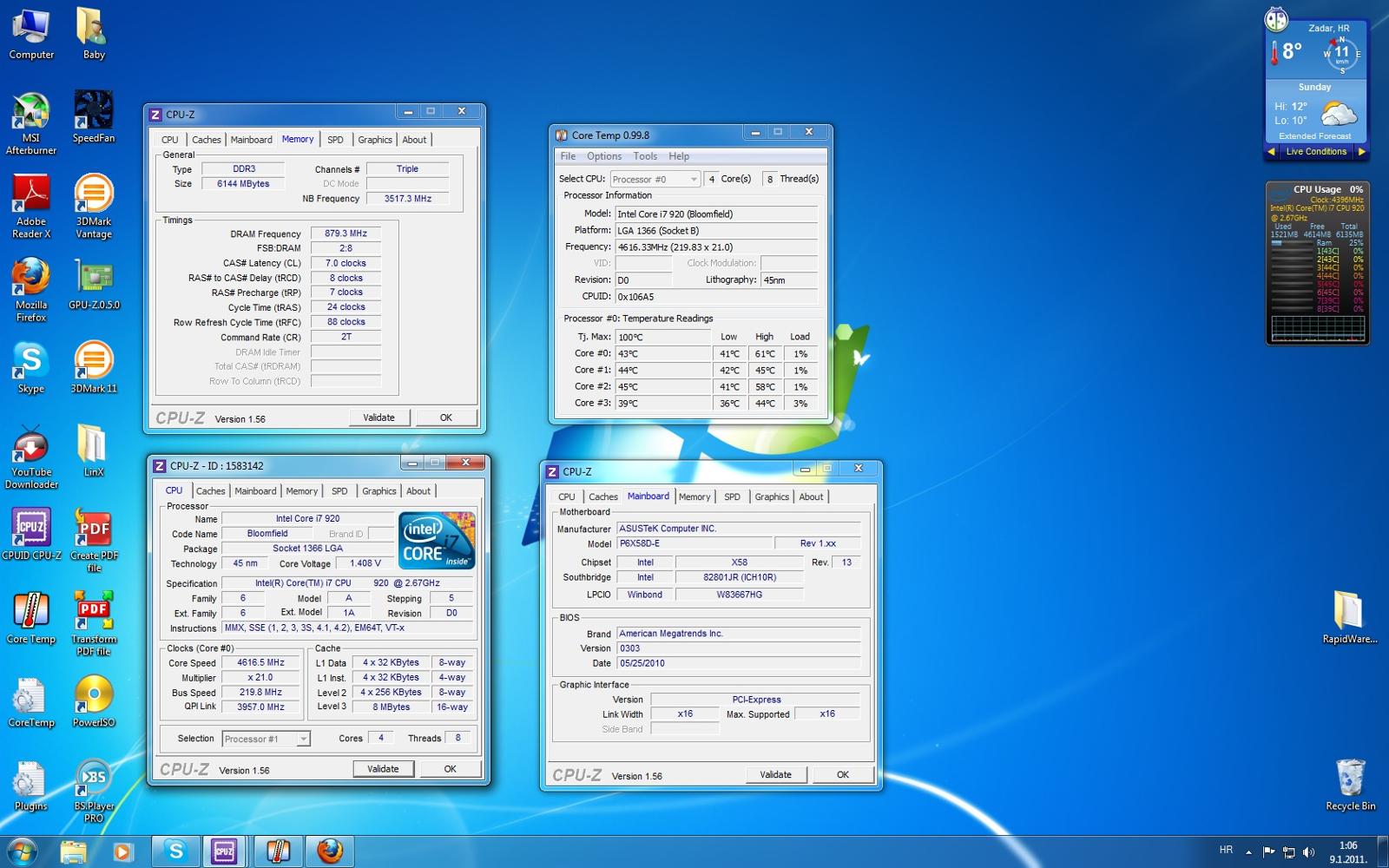Click the HR language indicator in taskbar

(x=1226, y=851)
